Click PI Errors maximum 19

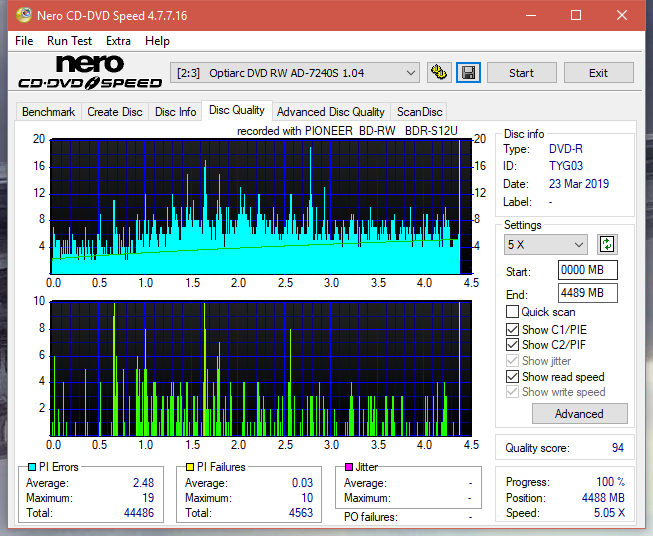point(148,498)
